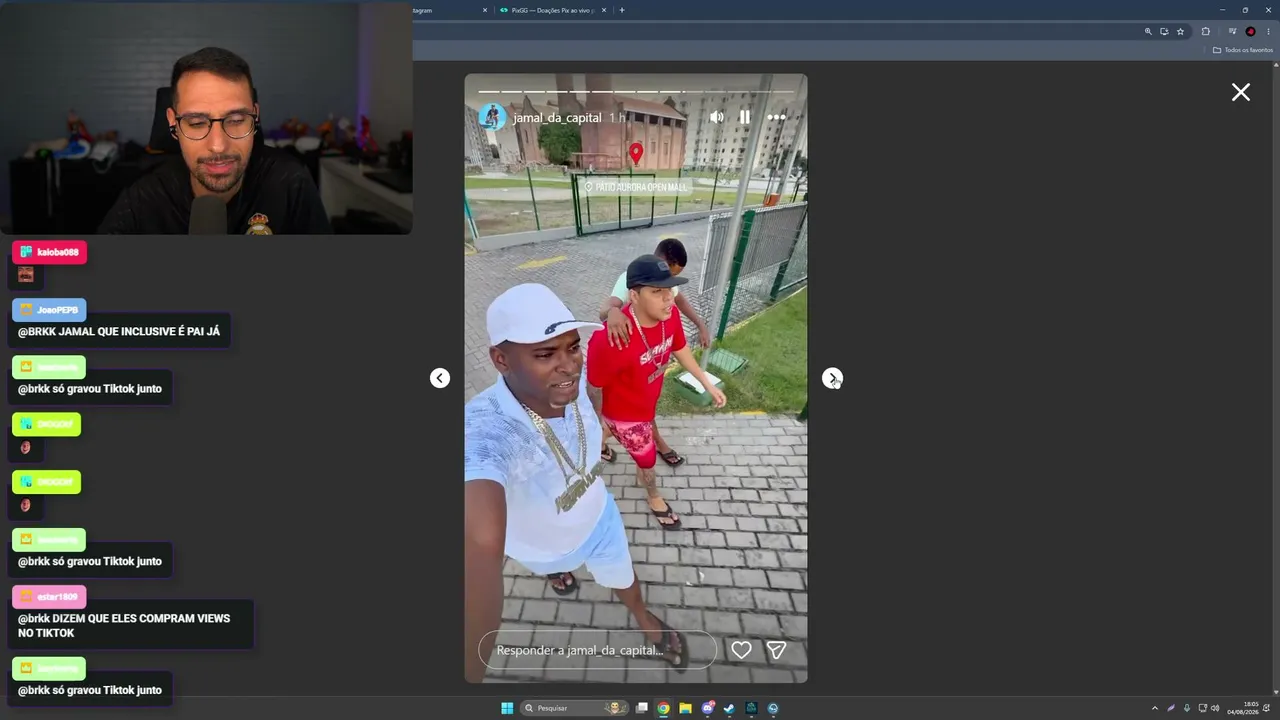Open the story's three-dot more options menu
Image resolution: width=1280 pixels, height=720 pixels.
pos(776,117)
